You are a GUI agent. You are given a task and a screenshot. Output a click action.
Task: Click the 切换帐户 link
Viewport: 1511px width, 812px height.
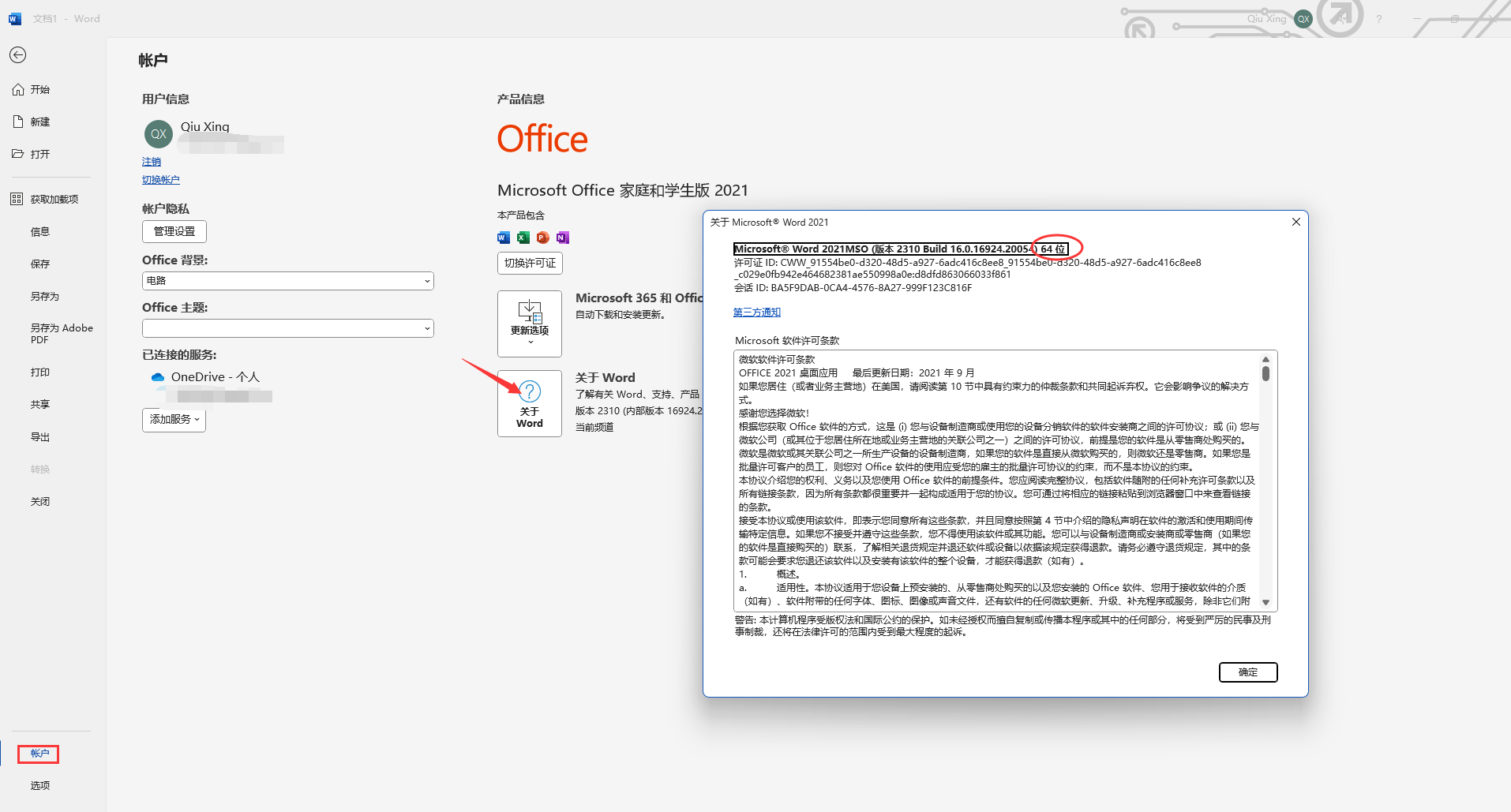161,180
